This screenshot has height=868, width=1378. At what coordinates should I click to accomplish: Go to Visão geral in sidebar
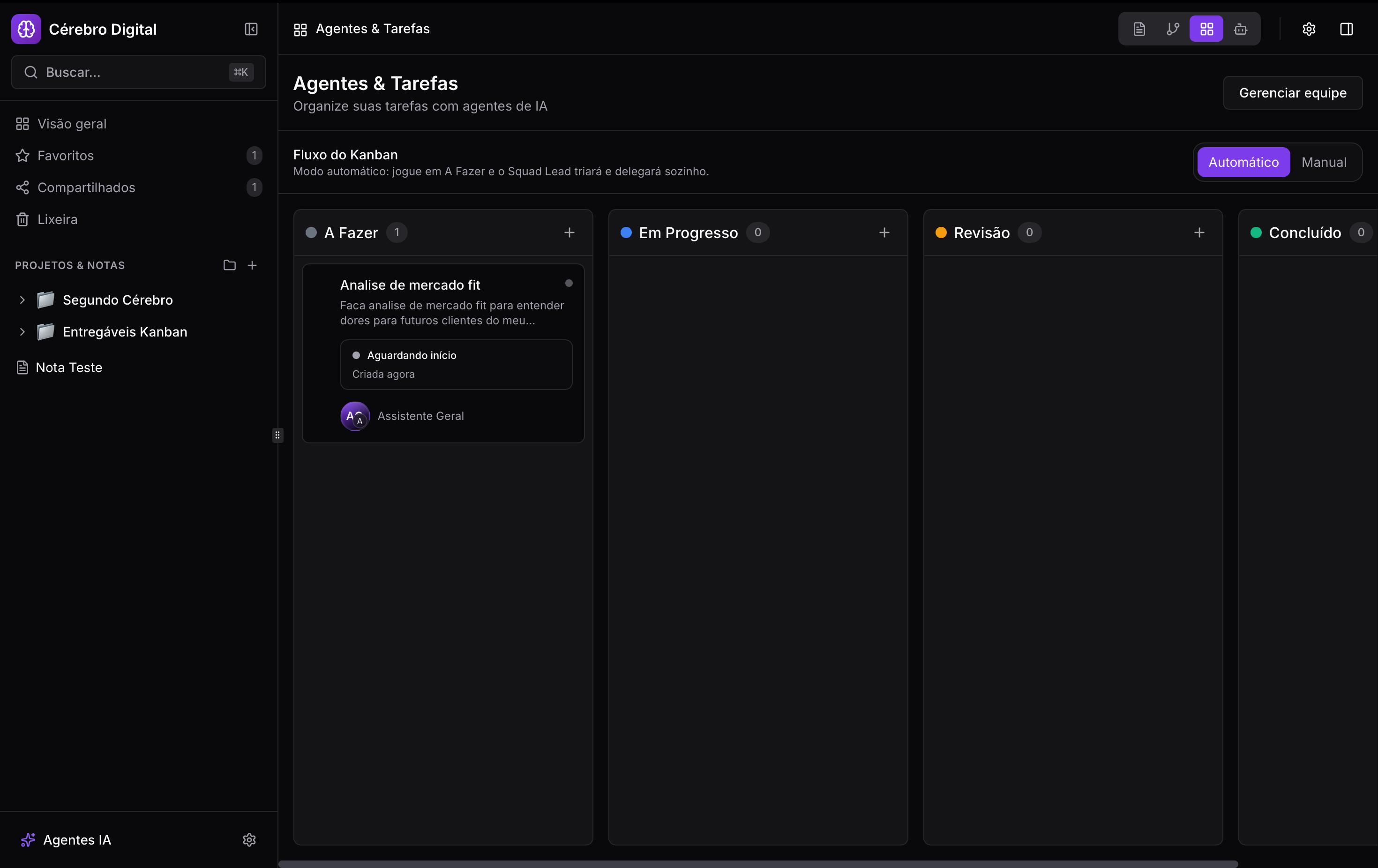pyautogui.click(x=72, y=124)
